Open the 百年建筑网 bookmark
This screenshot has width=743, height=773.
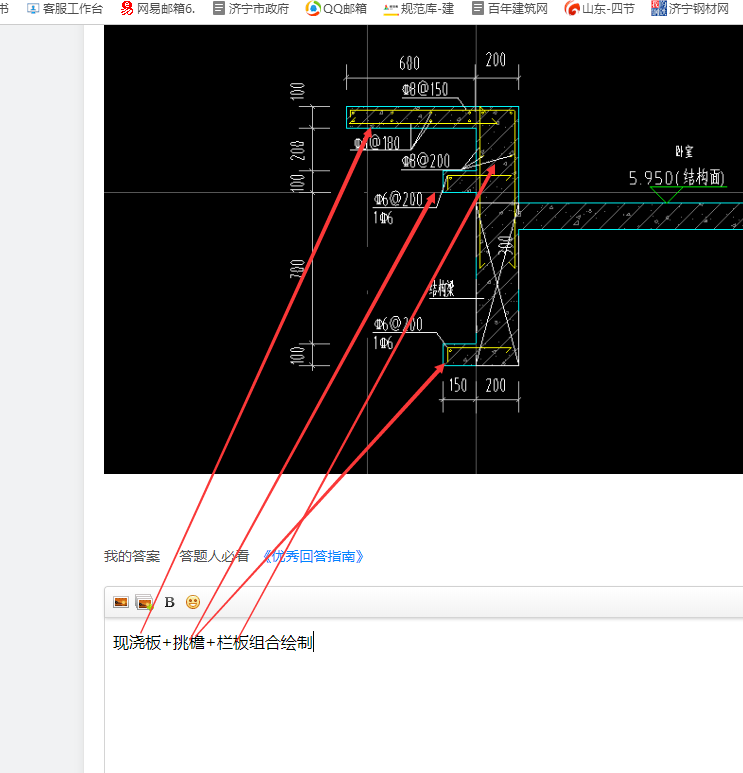[x=509, y=8]
